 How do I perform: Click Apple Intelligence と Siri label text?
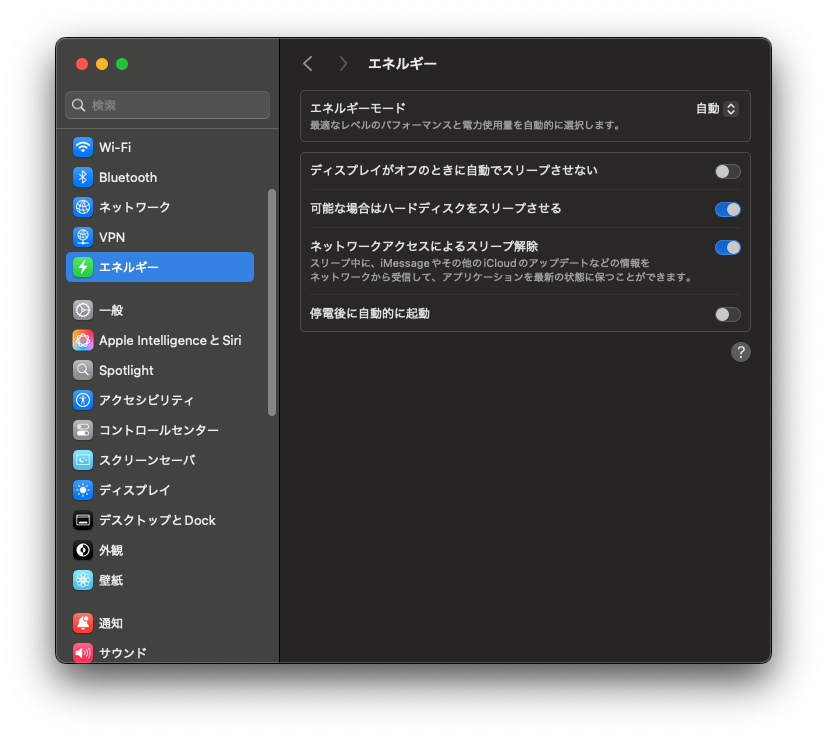click(170, 340)
